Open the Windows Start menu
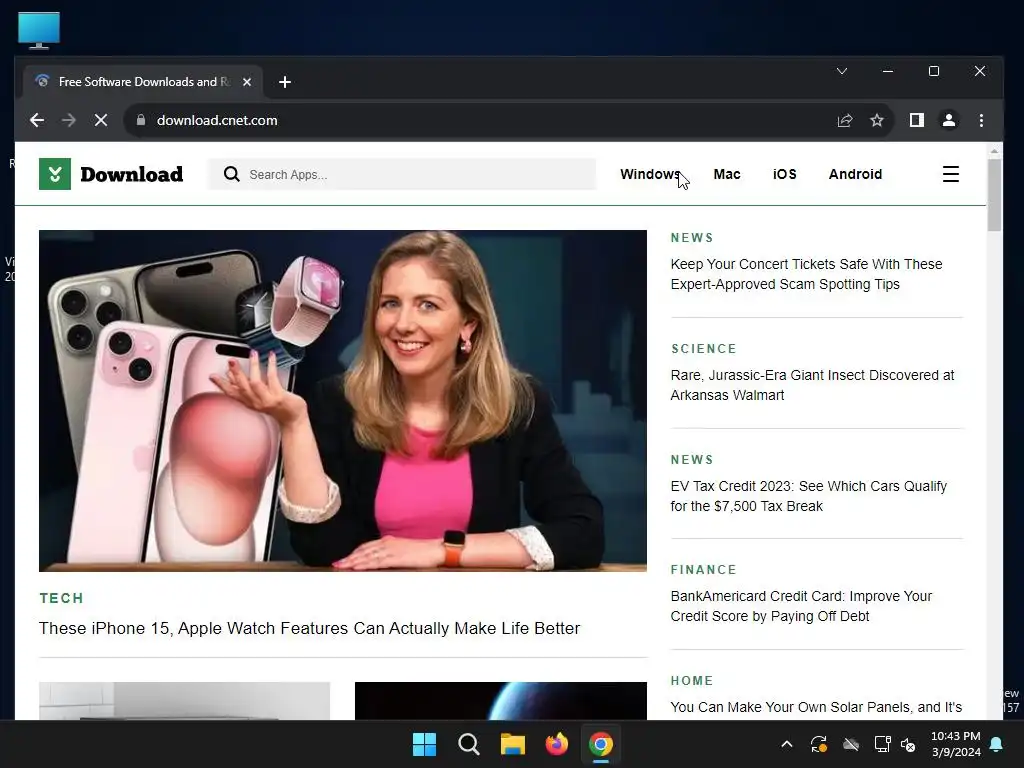The width and height of the screenshot is (1024, 768). pos(424,744)
